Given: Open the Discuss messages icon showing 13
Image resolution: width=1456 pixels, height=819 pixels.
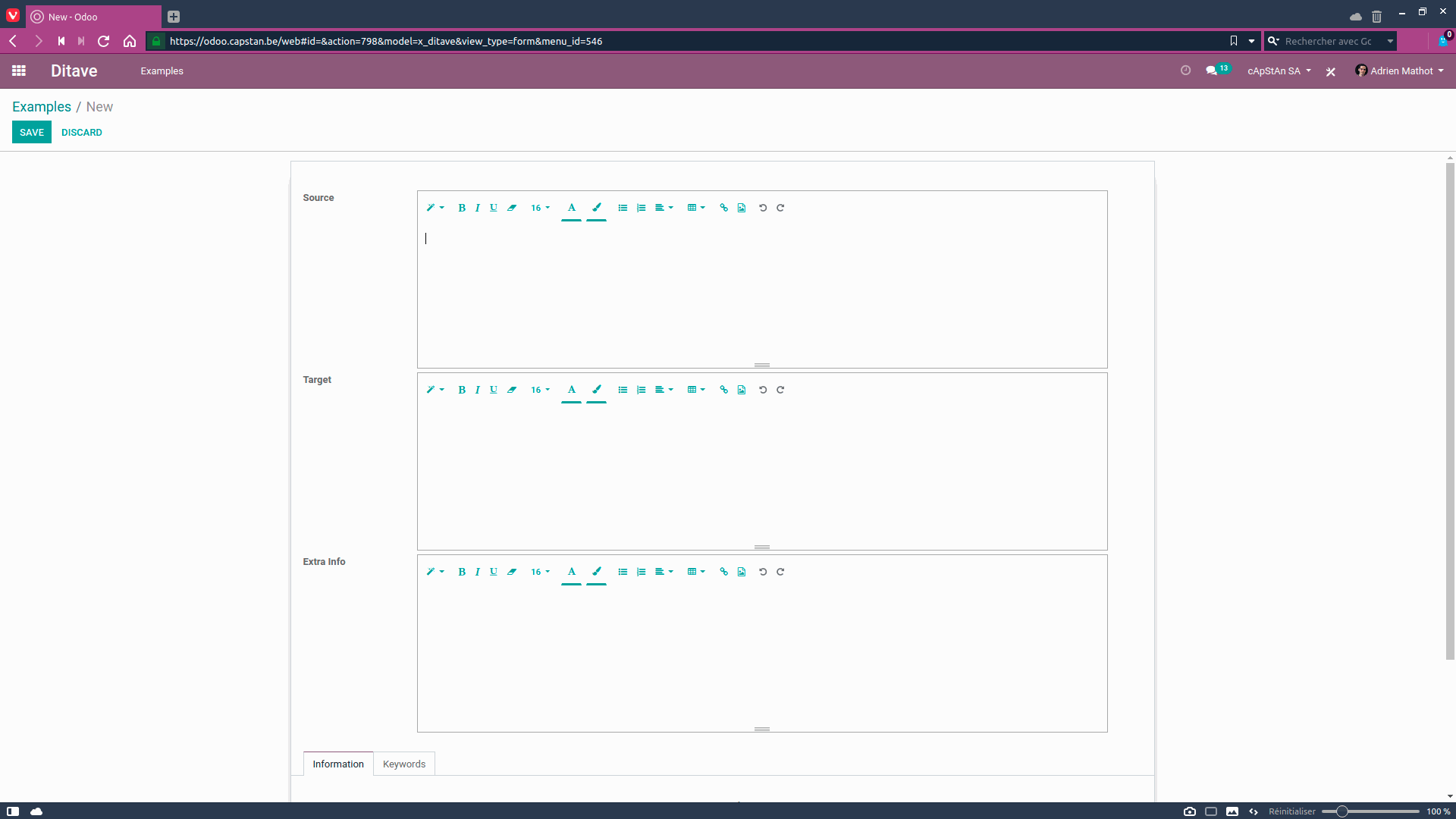Looking at the screenshot, I should tap(1214, 70).
